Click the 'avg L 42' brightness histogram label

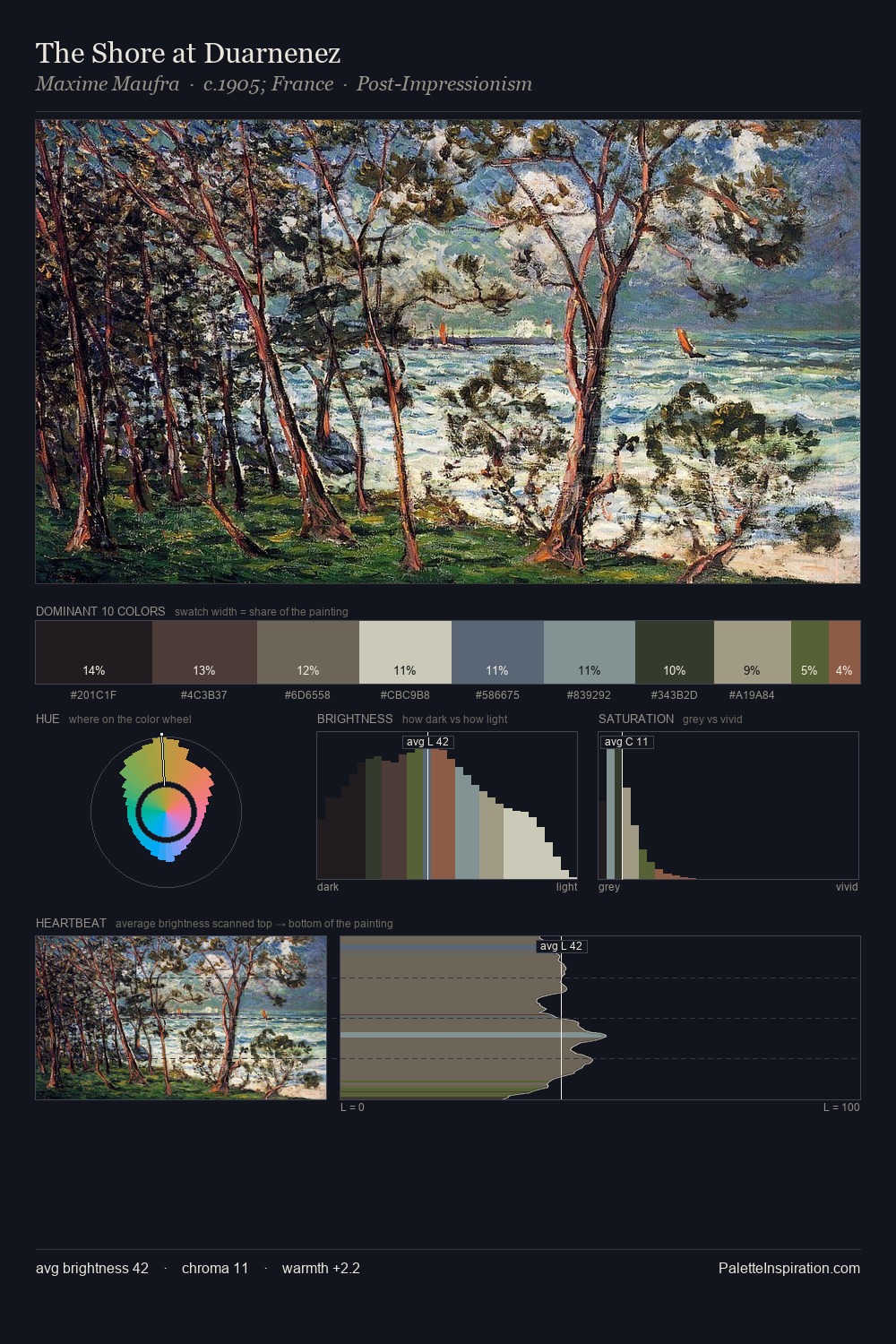click(x=427, y=742)
